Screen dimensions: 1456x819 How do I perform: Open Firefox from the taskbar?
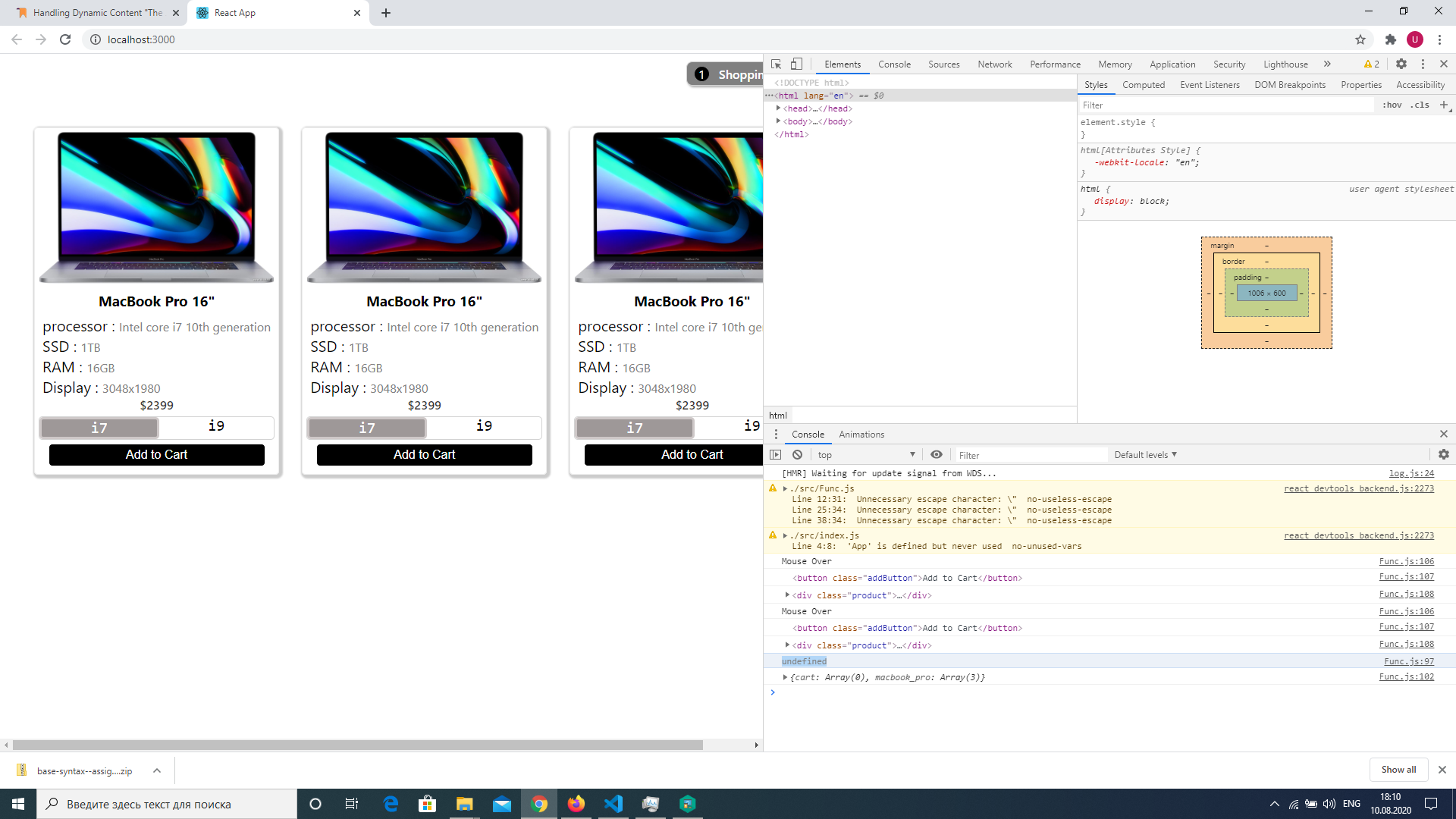[x=576, y=804]
